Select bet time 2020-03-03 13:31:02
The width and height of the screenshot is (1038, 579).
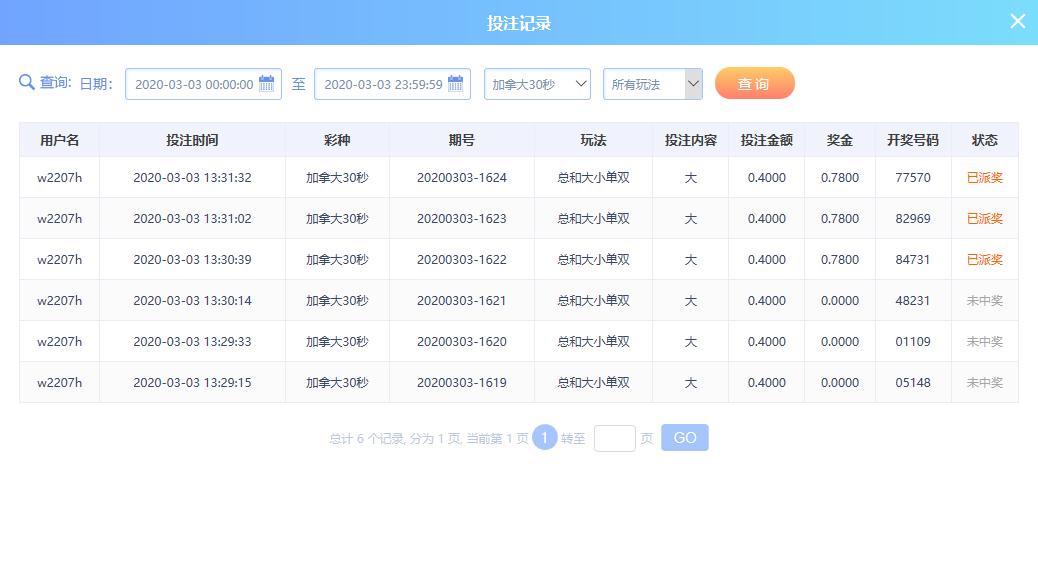pyautogui.click(x=192, y=218)
